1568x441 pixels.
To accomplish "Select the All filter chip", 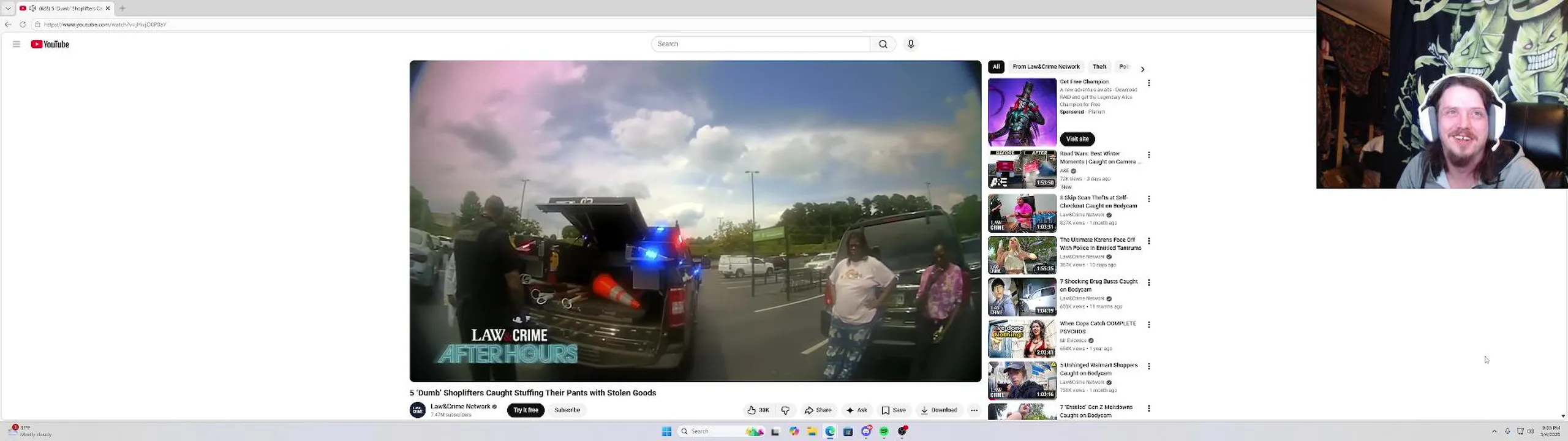I will [996, 67].
